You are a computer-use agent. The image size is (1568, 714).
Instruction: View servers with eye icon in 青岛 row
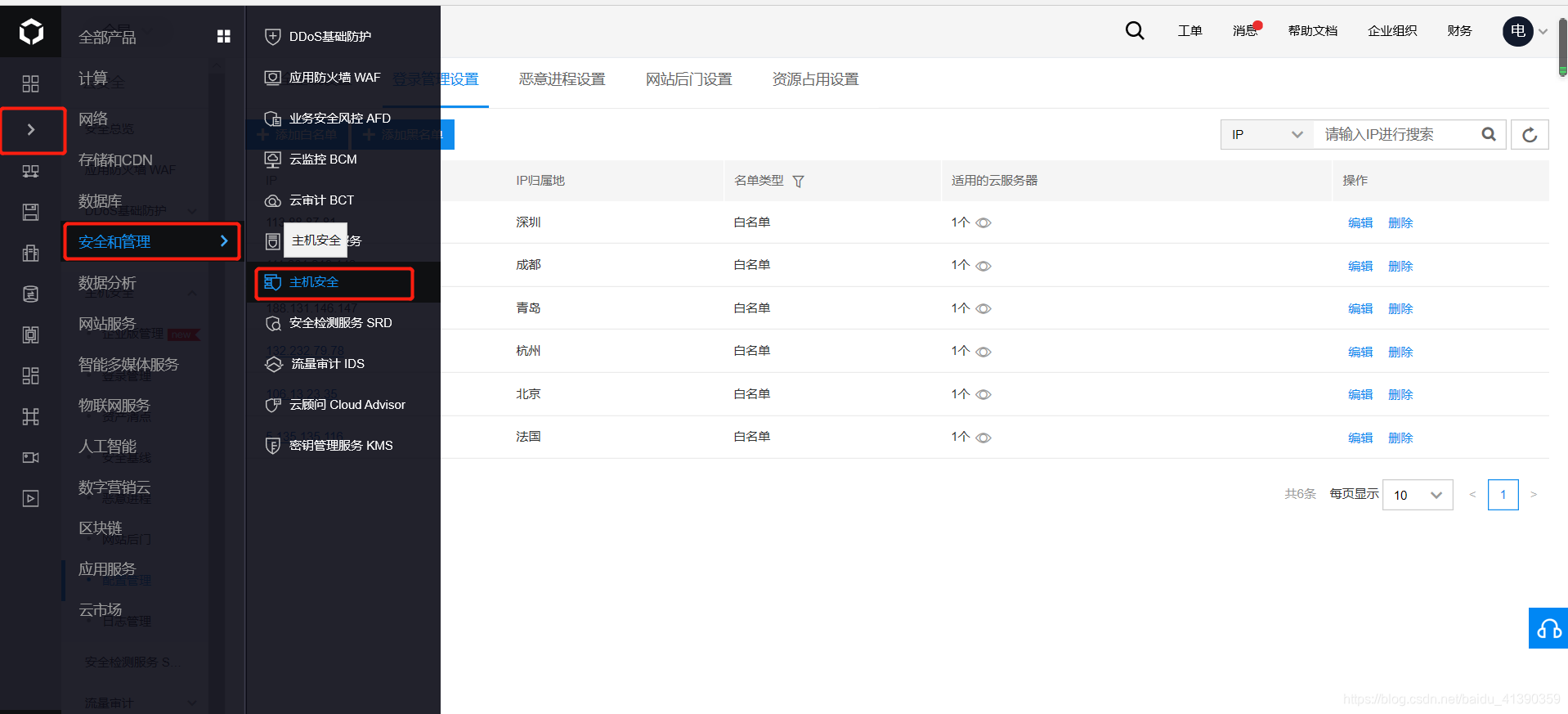point(983,308)
